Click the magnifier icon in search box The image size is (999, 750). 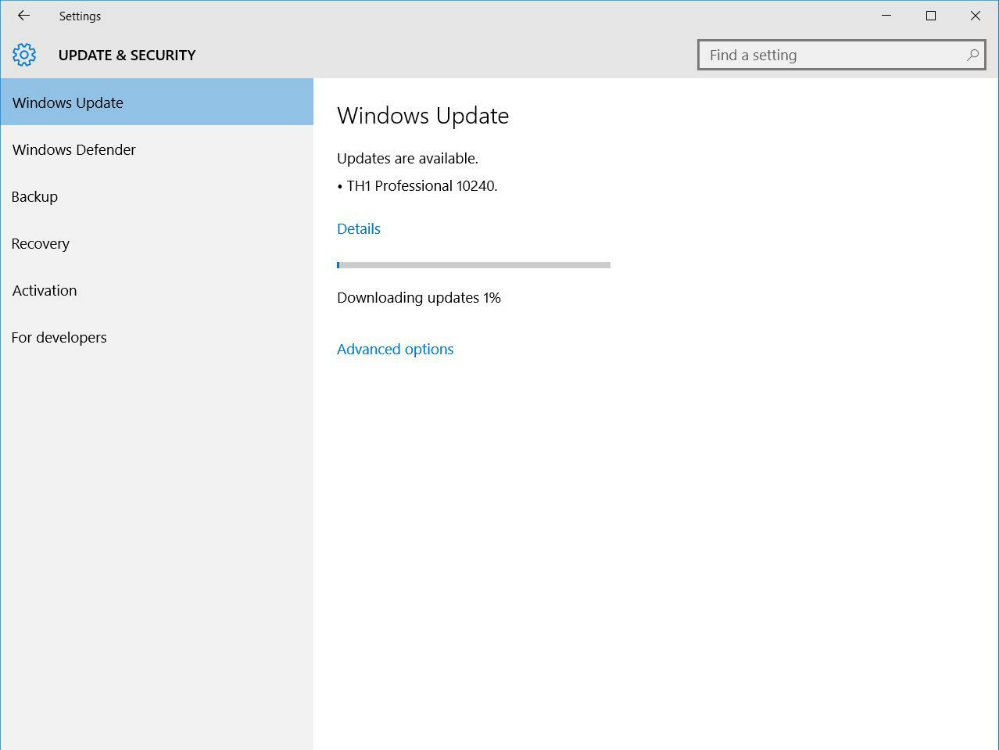(972, 55)
